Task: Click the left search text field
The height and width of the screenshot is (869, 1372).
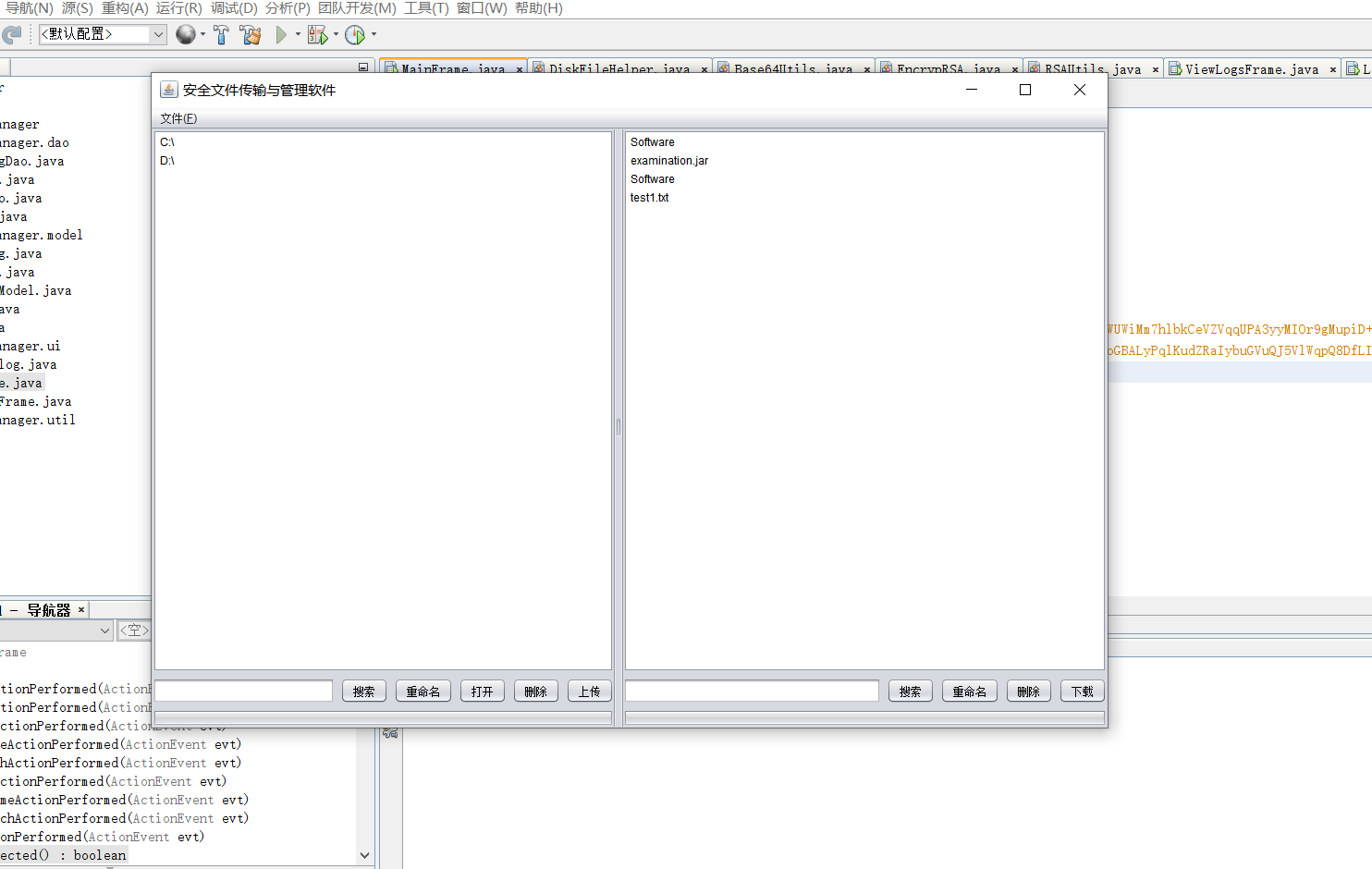Action: (x=244, y=691)
